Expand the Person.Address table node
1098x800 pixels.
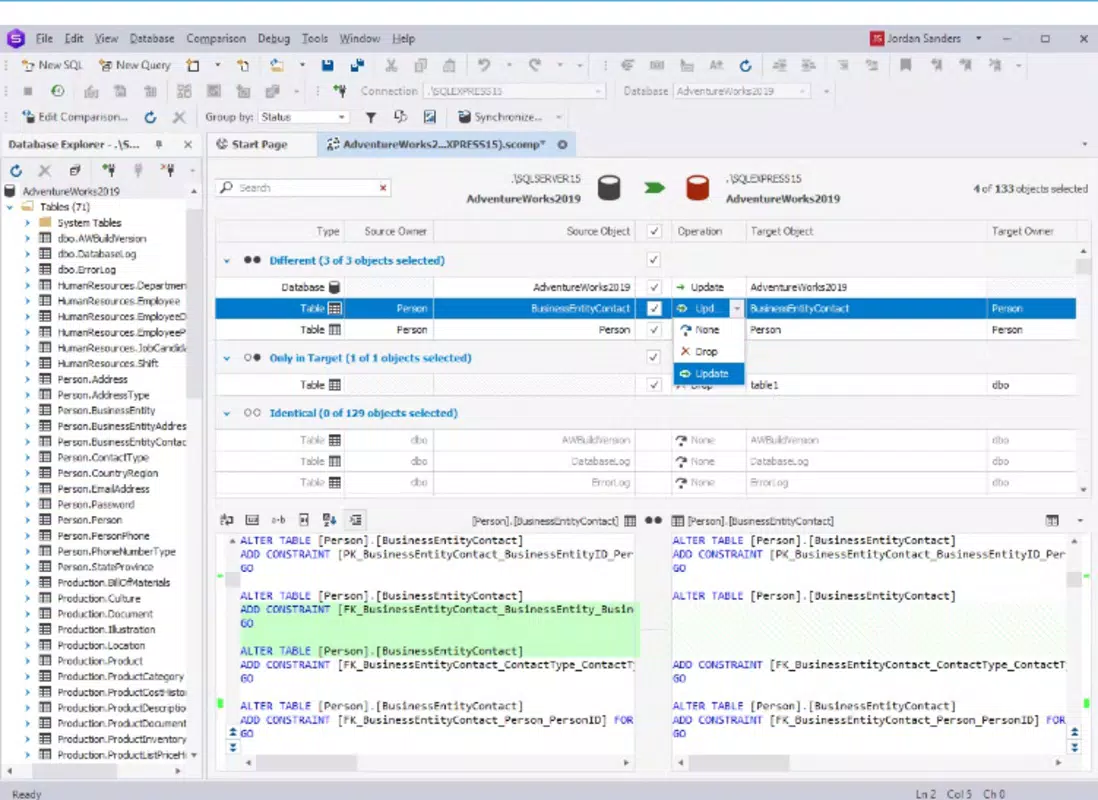27,379
